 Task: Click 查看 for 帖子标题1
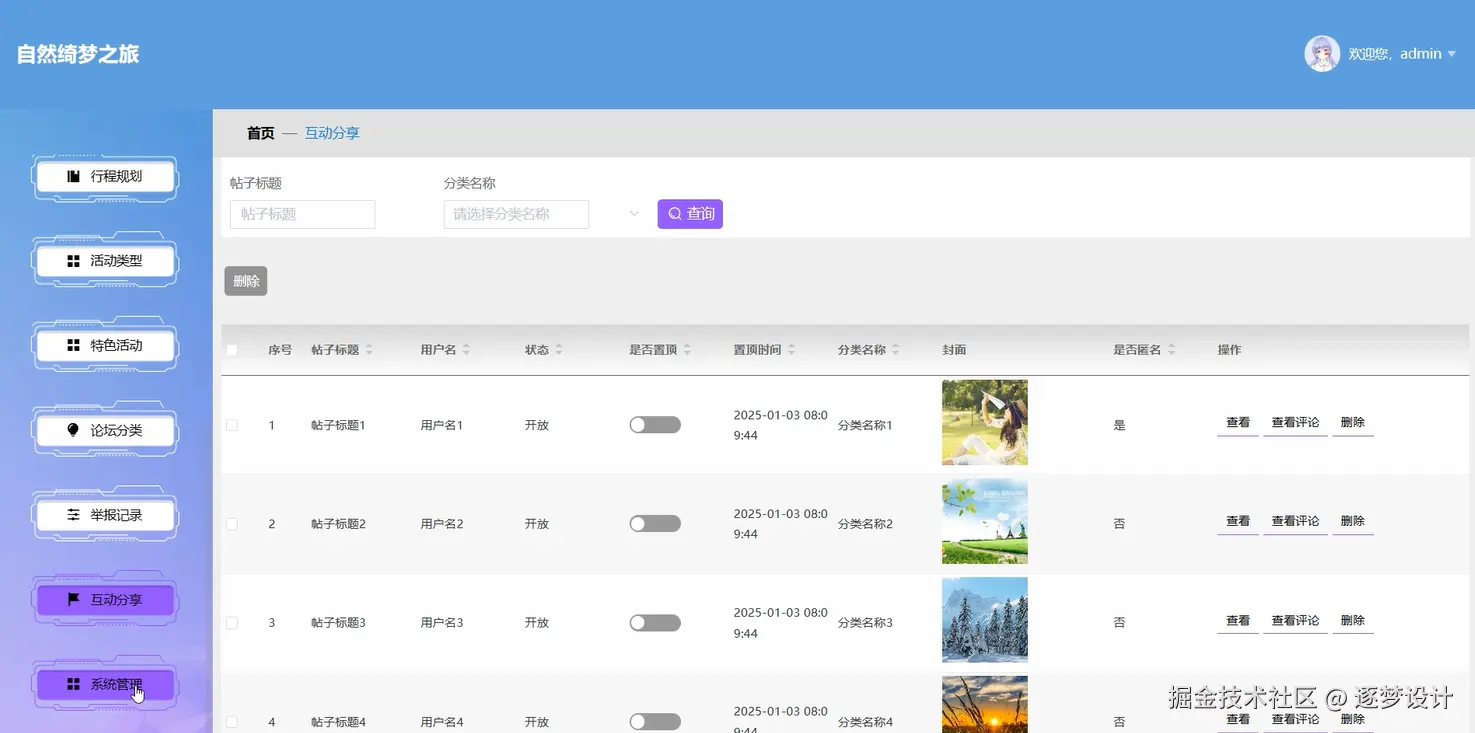[x=1238, y=423]
